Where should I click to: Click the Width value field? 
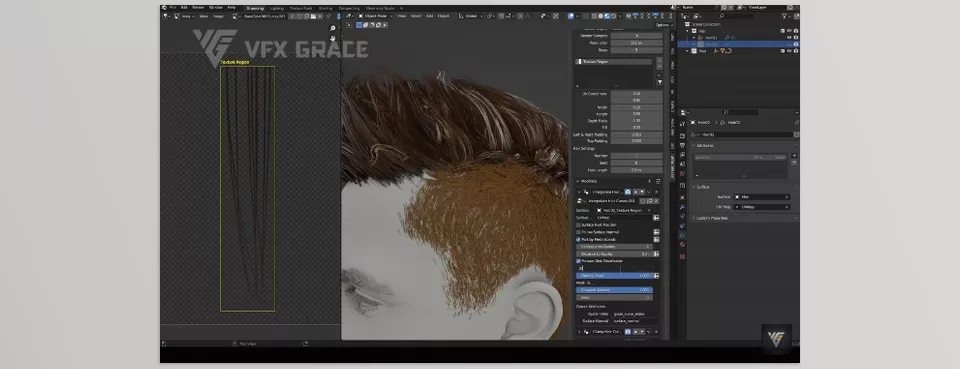coord(636,107)
